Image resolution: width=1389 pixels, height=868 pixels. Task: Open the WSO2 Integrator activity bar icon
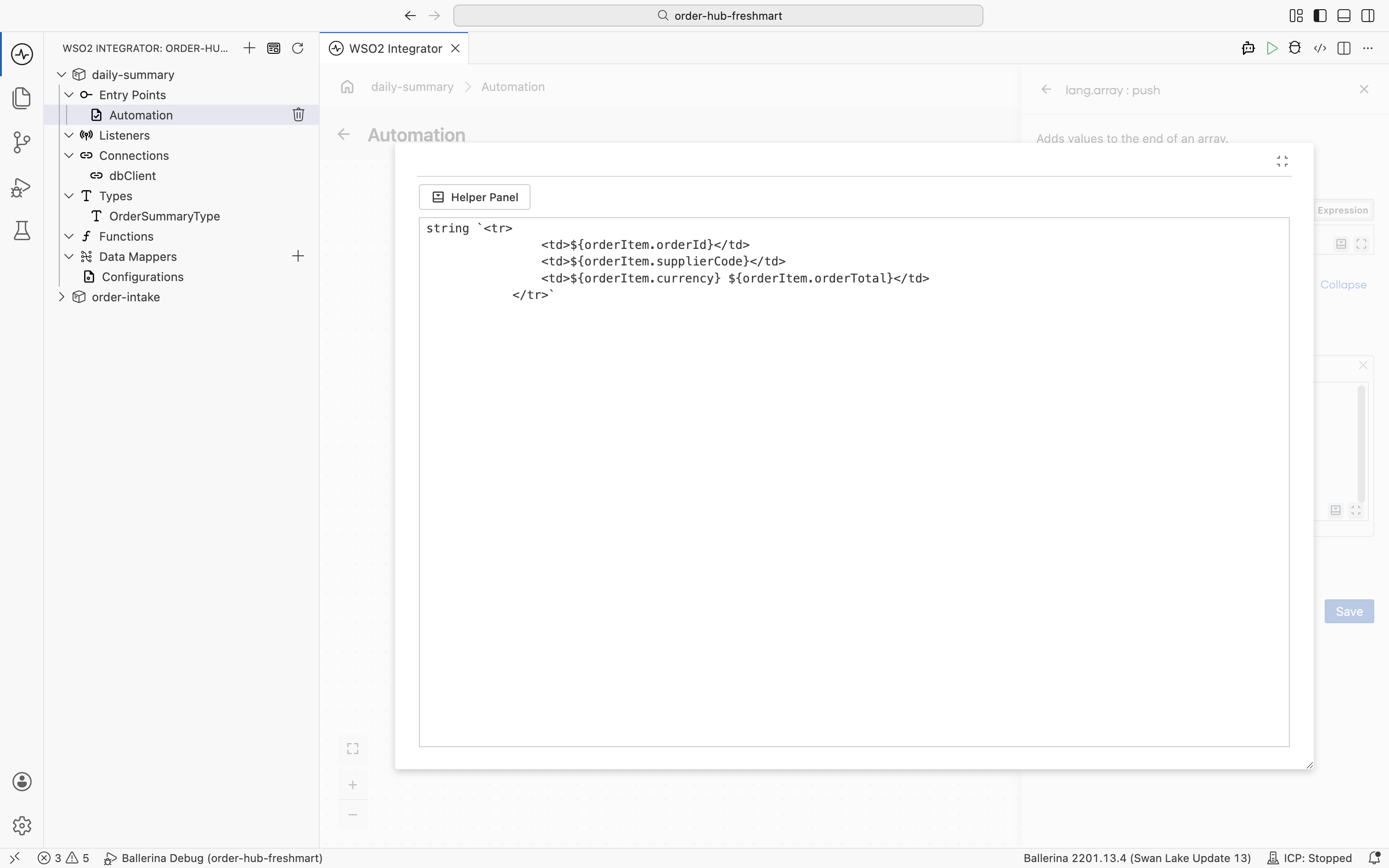22,55
